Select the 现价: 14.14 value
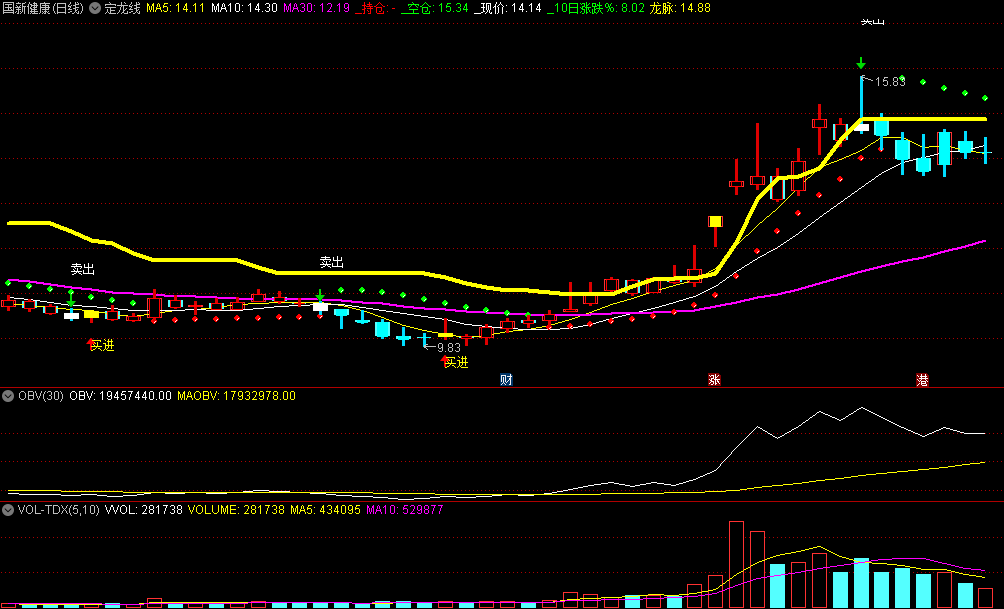 coord(509,8)
